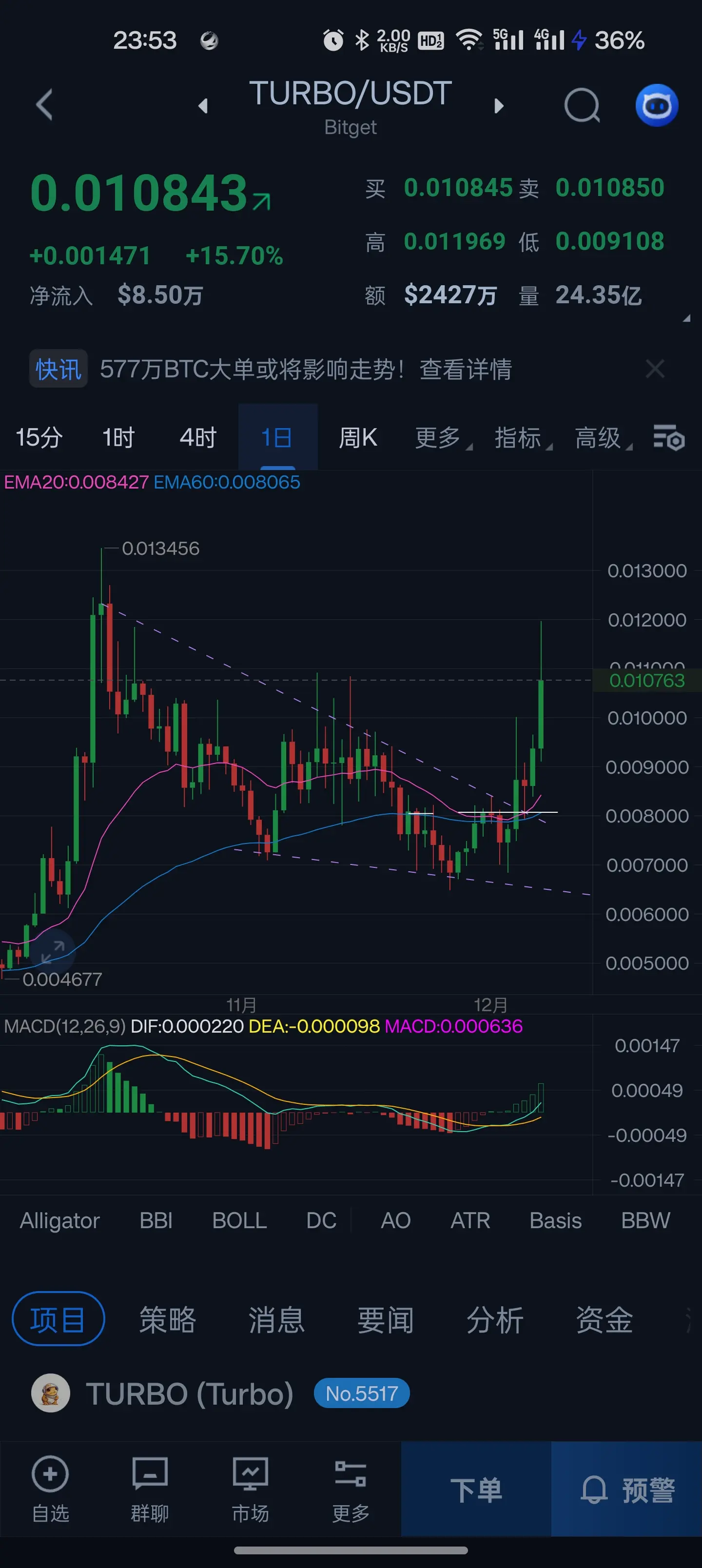Enable the BOLL indicator

[x=239, y=1220]
